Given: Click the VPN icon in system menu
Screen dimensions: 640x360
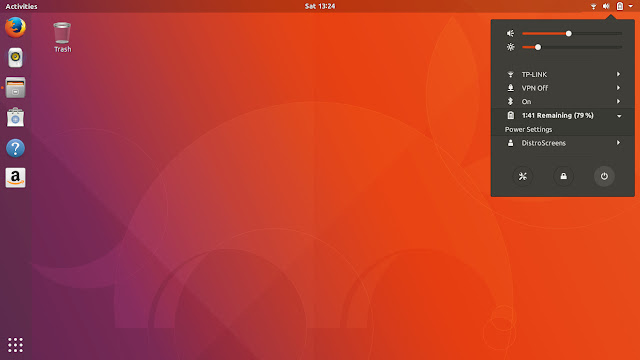Looking at the screenshot, I should 511,88.
